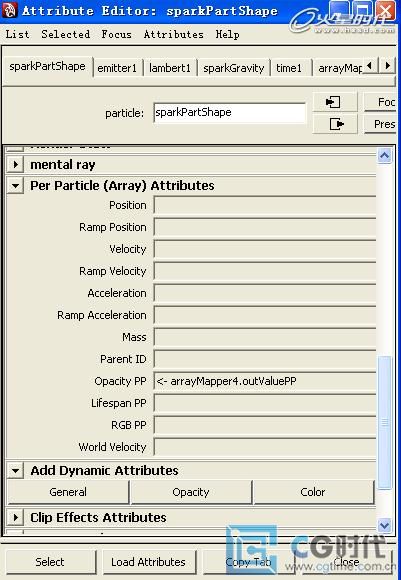This screenshot has width=401, height=580.
Task: Switch to the sparkPartShape tab
Action: coord(47,67)
